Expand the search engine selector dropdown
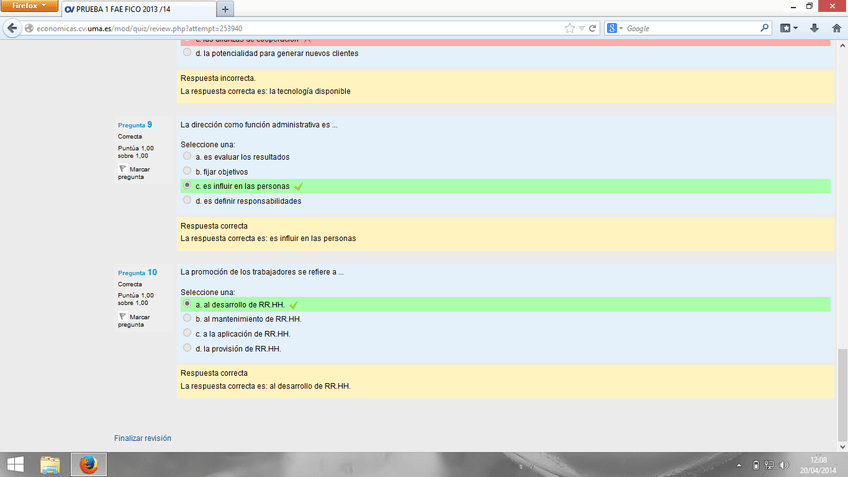Viewport: 848px width, 477px height. [615, 28]
